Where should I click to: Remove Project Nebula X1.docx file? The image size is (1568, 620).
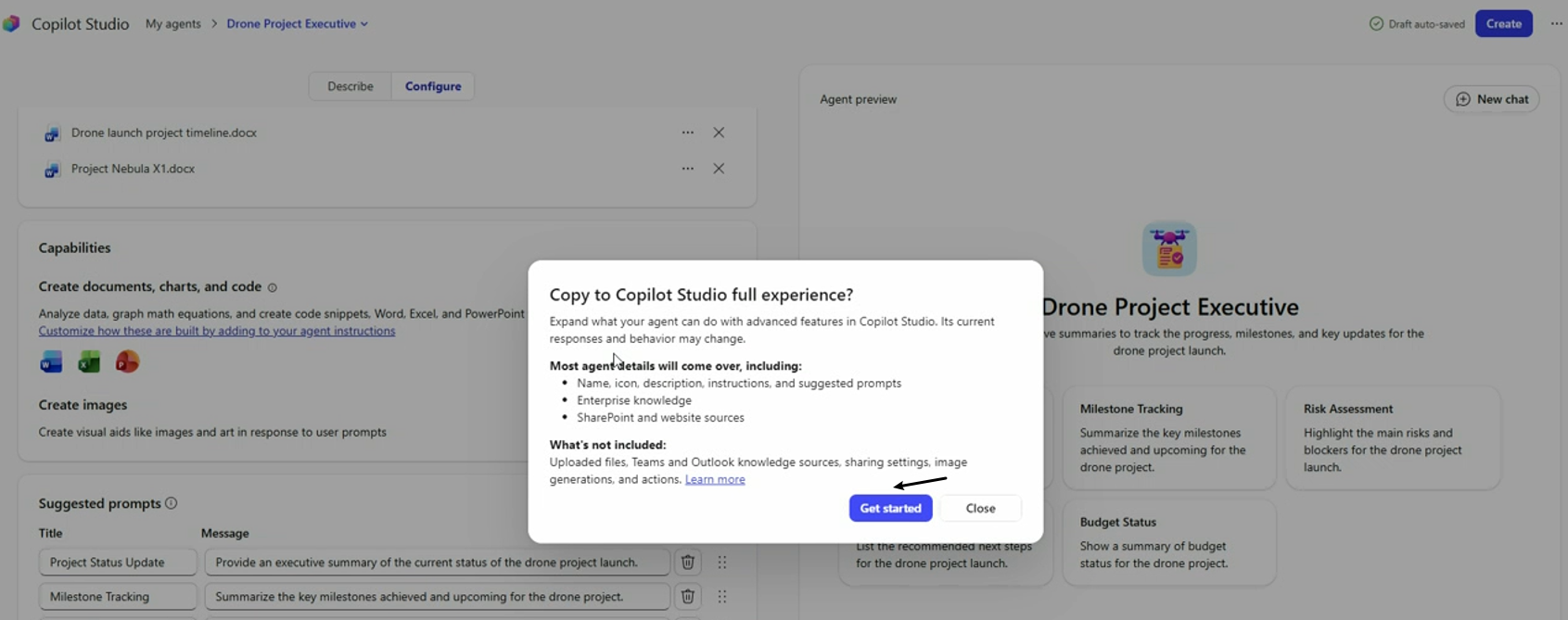tap(719, 169)
